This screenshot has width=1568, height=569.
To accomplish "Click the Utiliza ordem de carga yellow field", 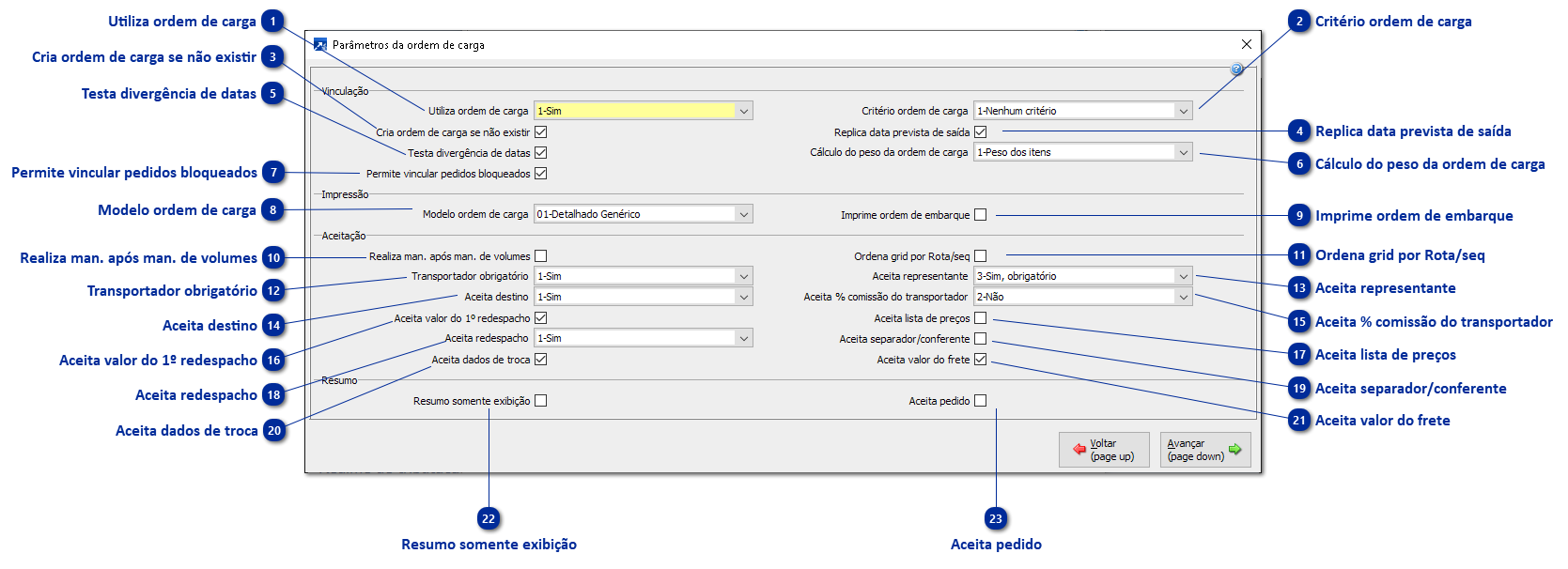I will 635,111.
